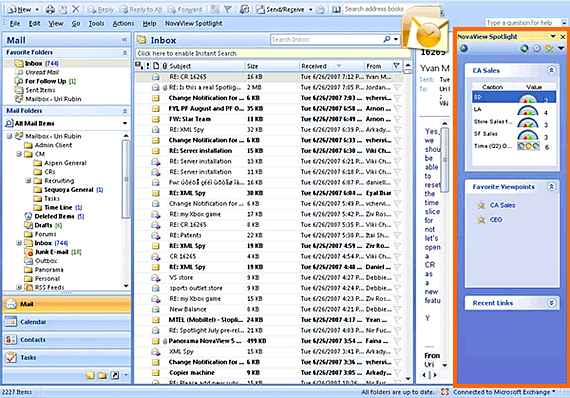Click the CA Sales star icon
The image size is (570, 398).
coord(481,205)
